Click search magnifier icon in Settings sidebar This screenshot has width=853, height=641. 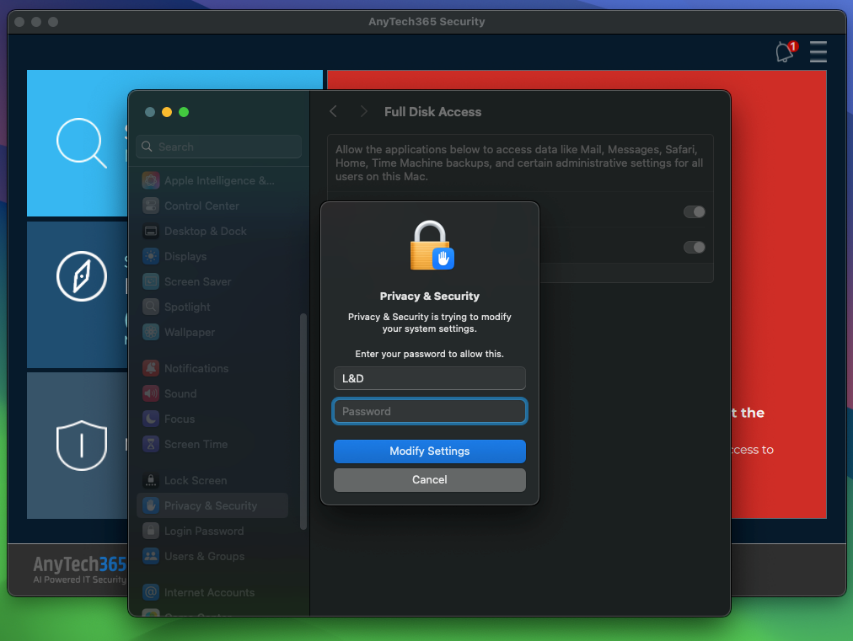147,146
